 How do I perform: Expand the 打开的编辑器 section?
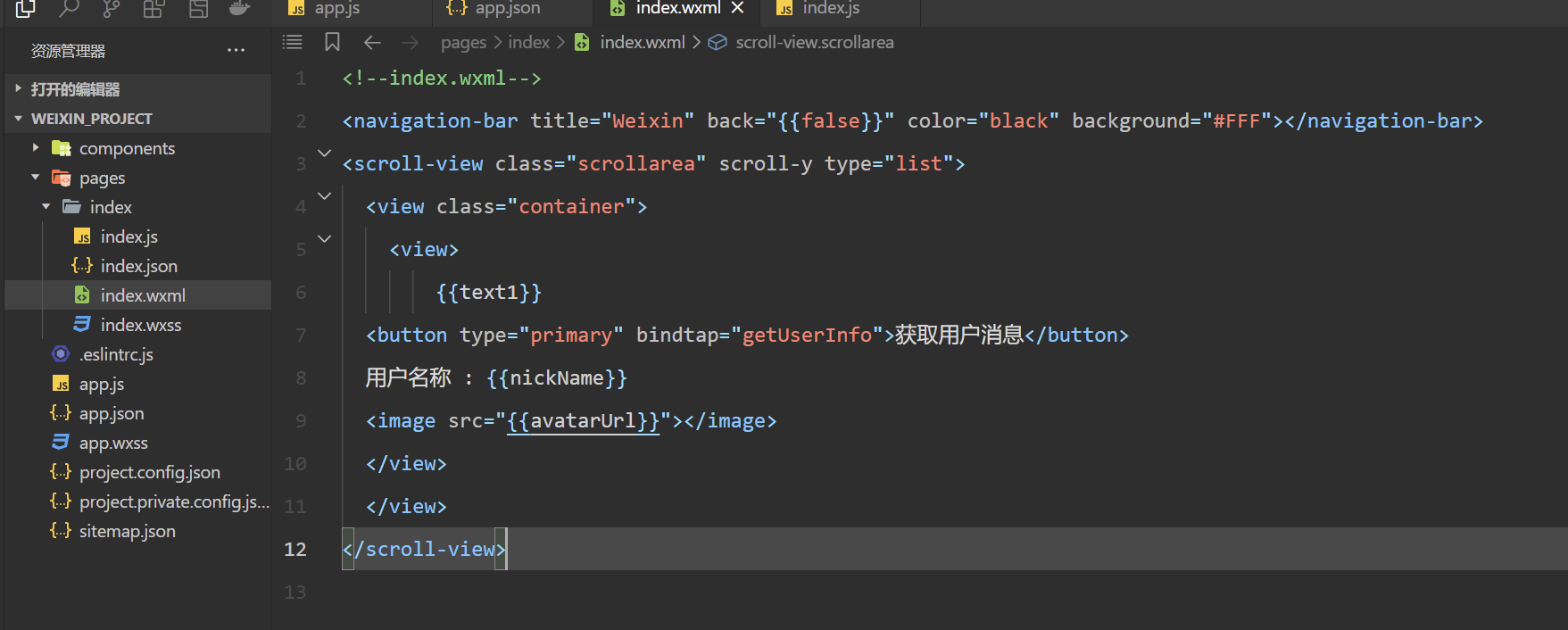[x=138, y=89]
